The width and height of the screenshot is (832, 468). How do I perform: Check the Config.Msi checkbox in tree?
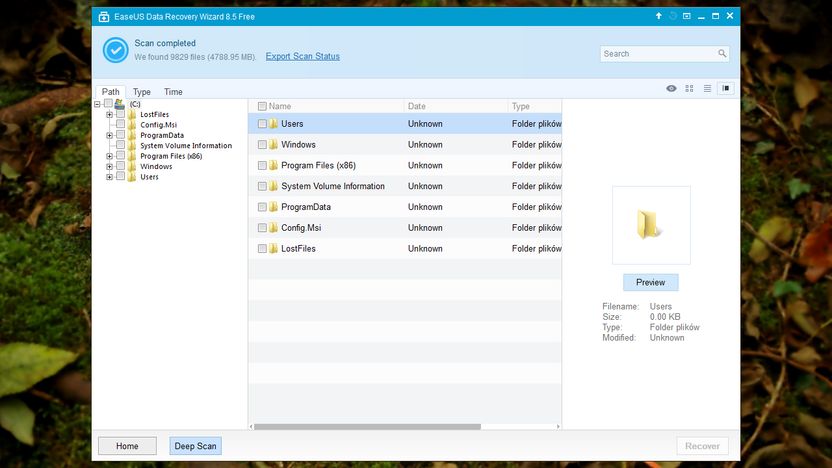click(x=120, y=124)
